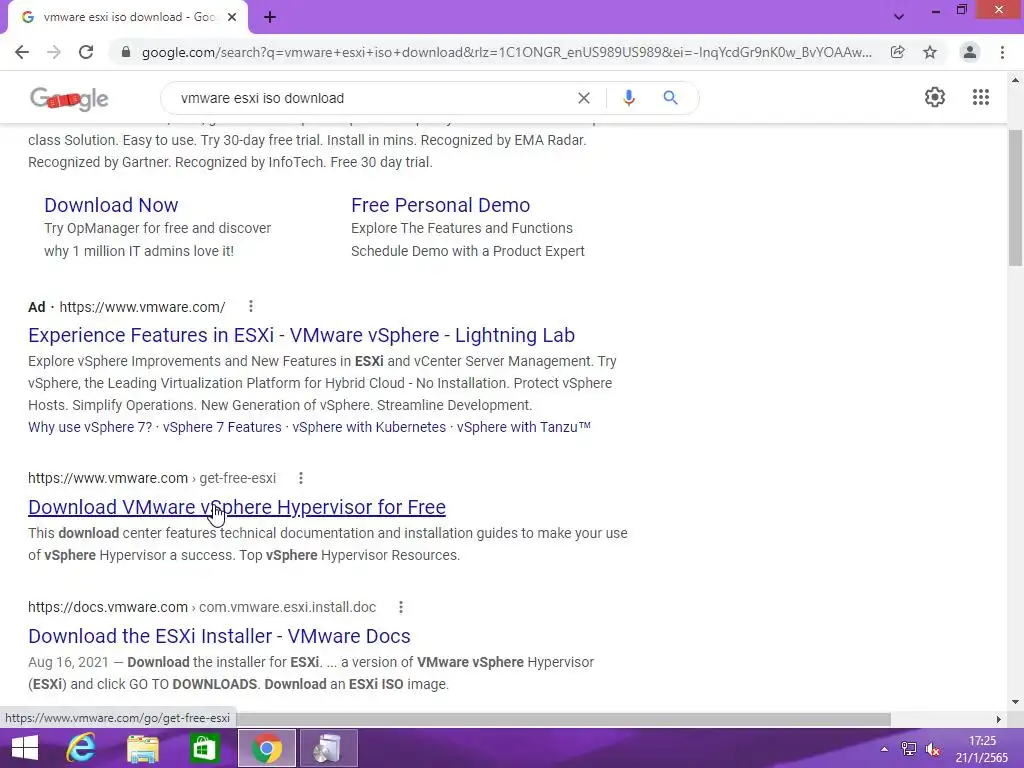Reload the current page
This screenshot has height=768, width=1024.
86,52
